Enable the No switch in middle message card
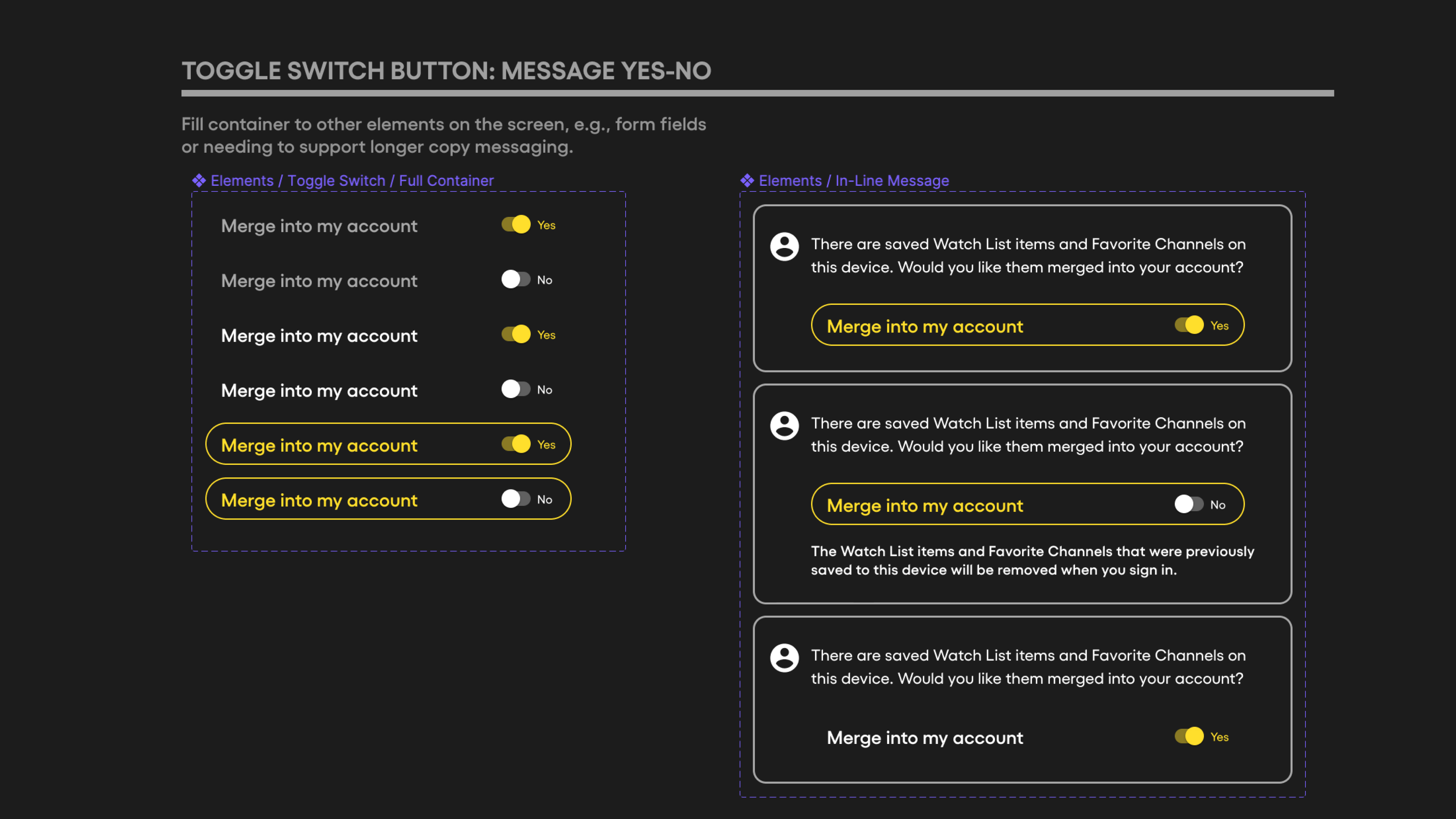The image size is (1456, 819). click(1189, 504)
